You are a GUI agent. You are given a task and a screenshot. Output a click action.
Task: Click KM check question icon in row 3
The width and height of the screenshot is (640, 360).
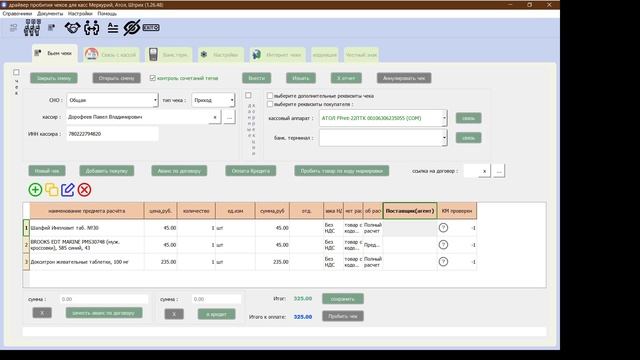[443, 262]
